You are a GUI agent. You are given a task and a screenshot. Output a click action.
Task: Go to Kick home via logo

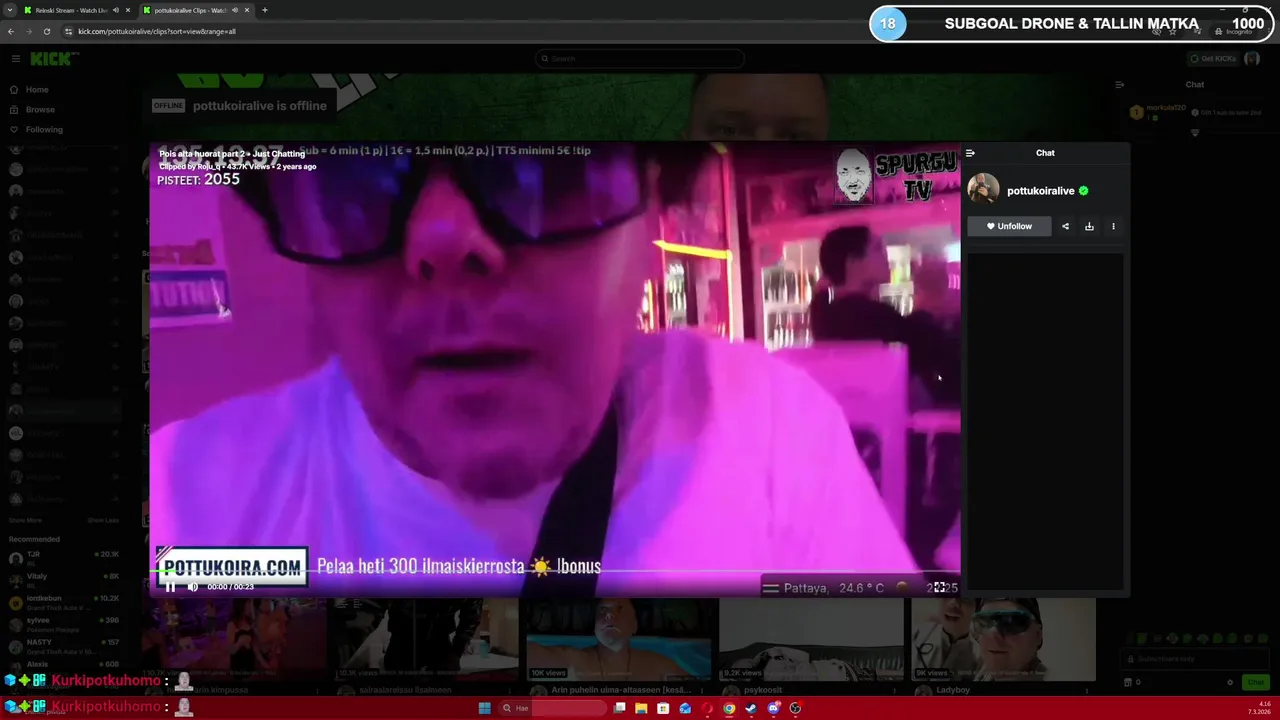click(51, 59)
